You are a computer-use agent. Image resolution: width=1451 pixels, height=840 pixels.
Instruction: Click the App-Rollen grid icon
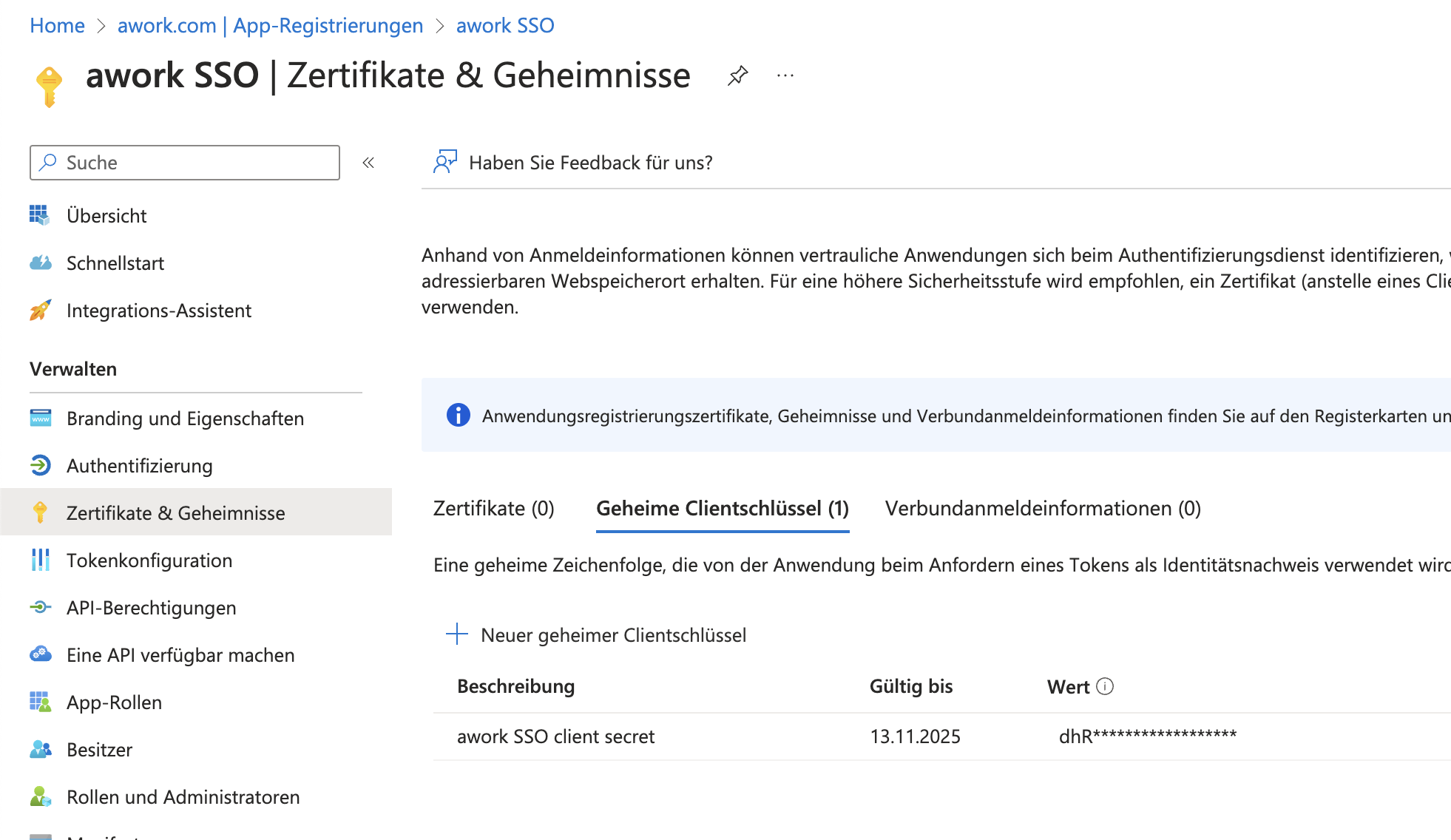[x=40, y=702]
